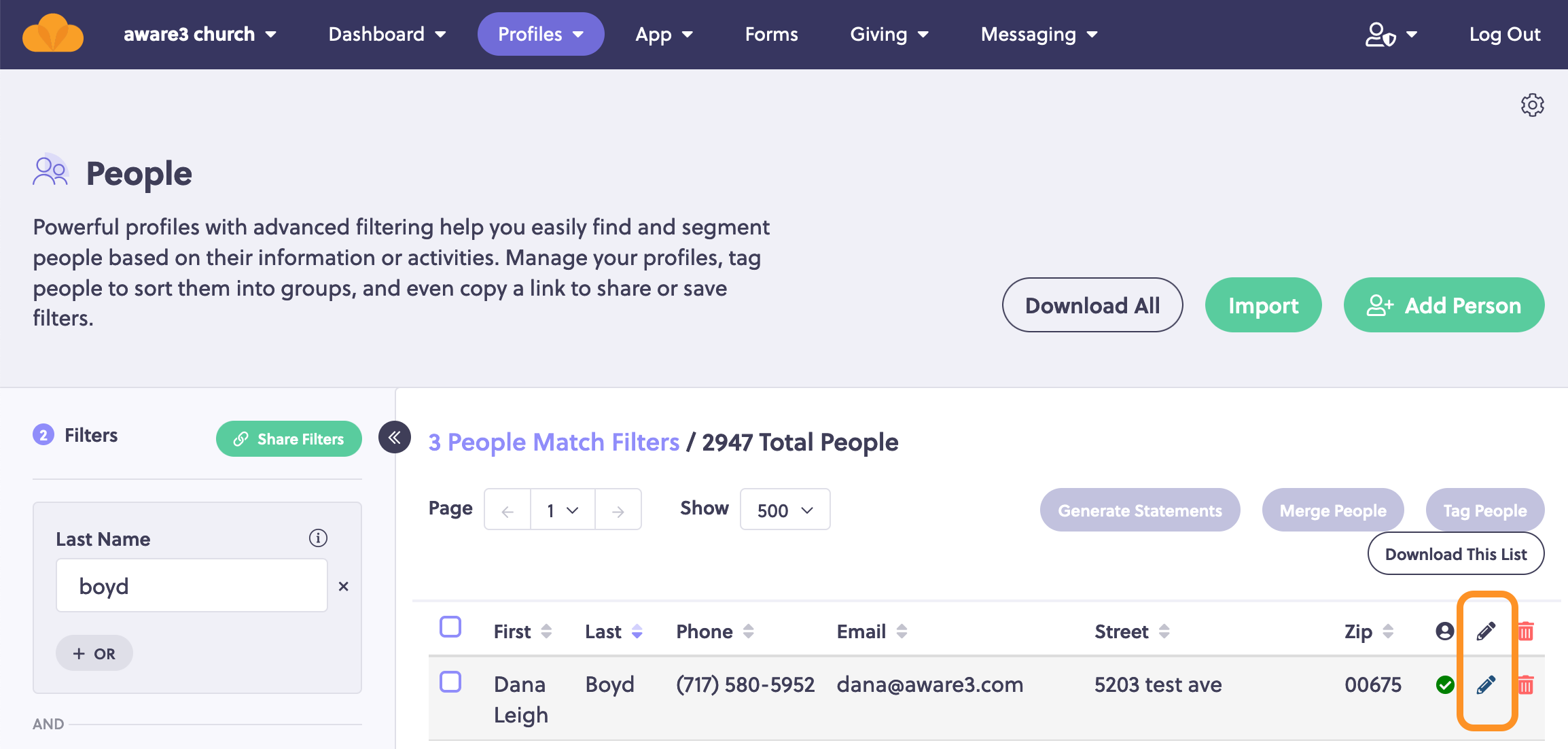1568x749 pixels.
Task: Expand the Show 500 rows dropdown
Action: click(785, 510)
